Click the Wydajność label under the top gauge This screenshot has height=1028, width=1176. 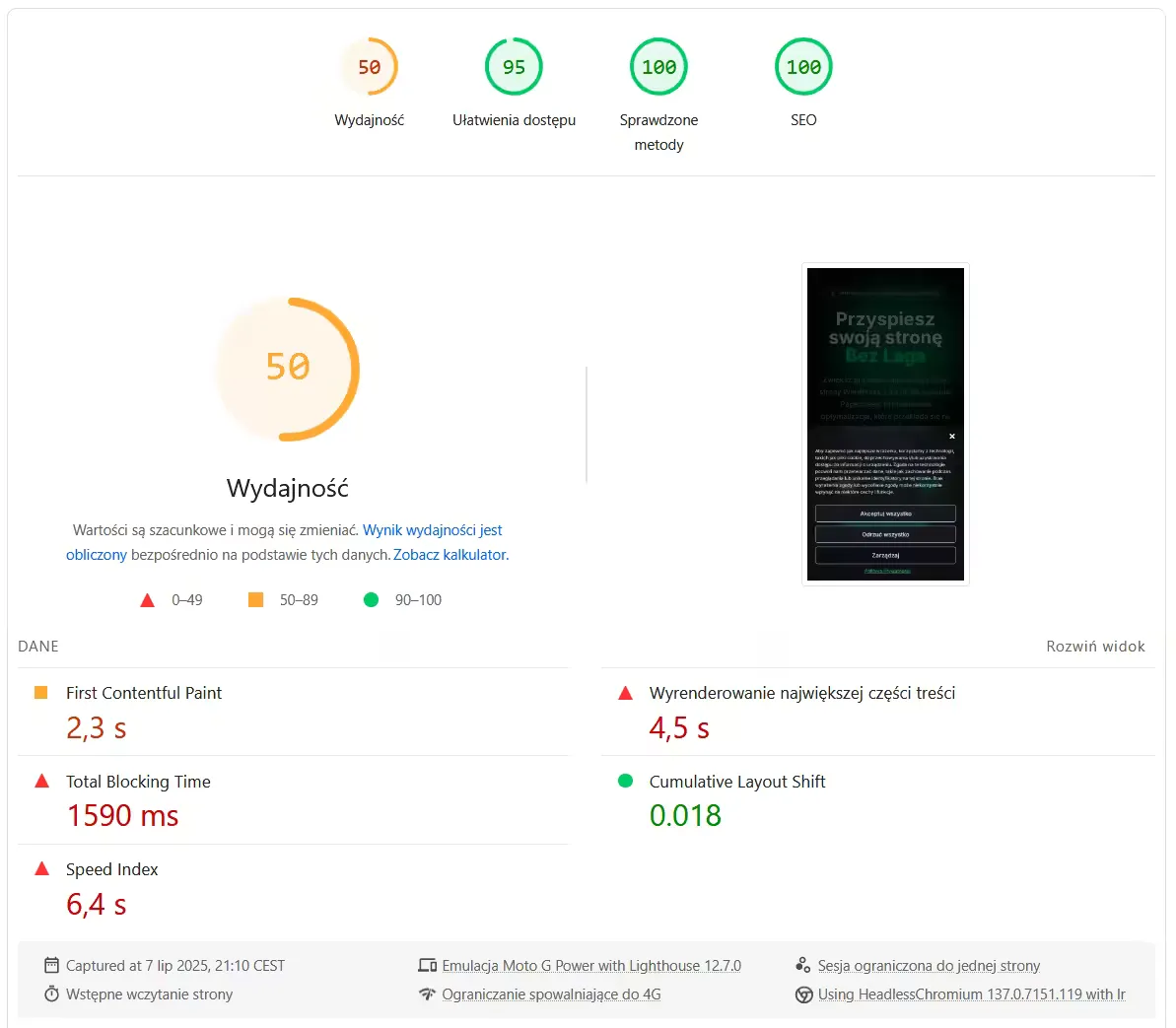369,120
